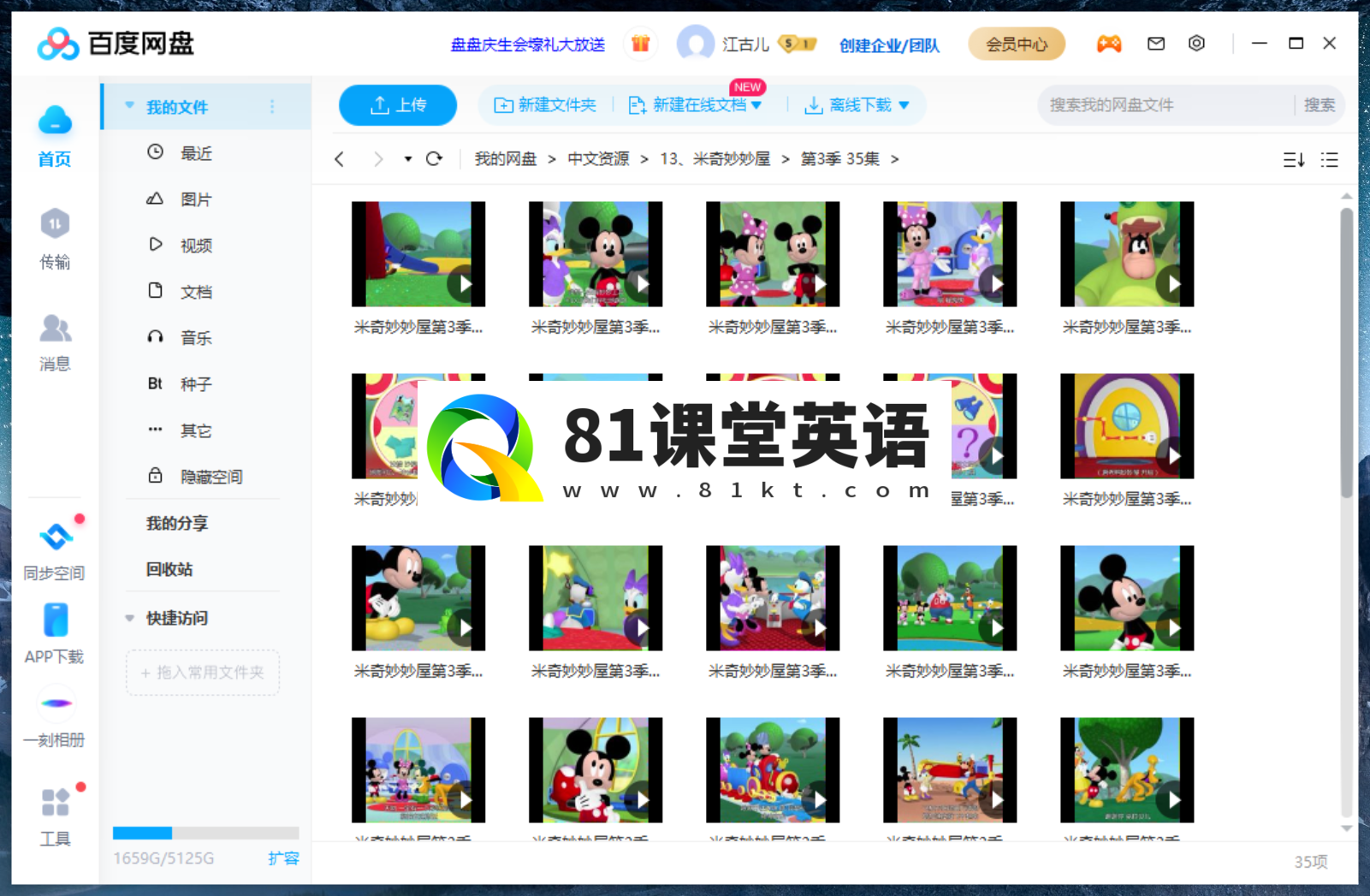Open the red train video thumbnail

[x=773, y=770]
